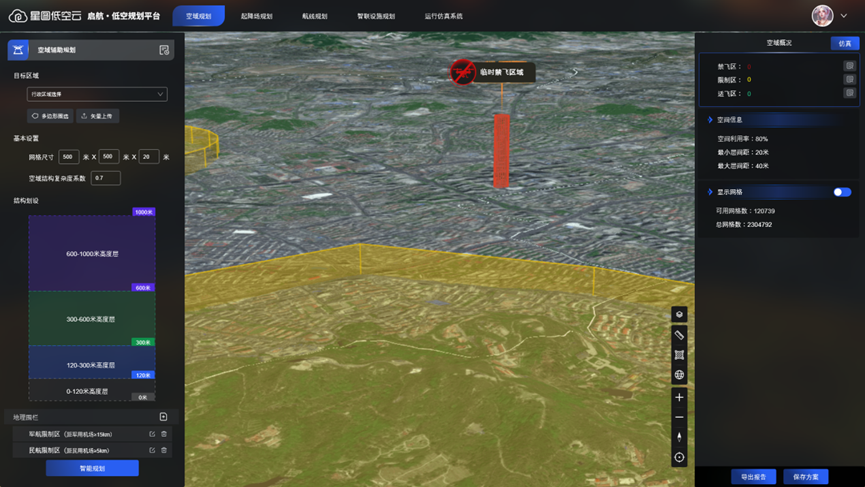Screen dimensions: 865x487
Task: Toggle the 禁飞区 row checkbox icon
Action: [849, 67]
